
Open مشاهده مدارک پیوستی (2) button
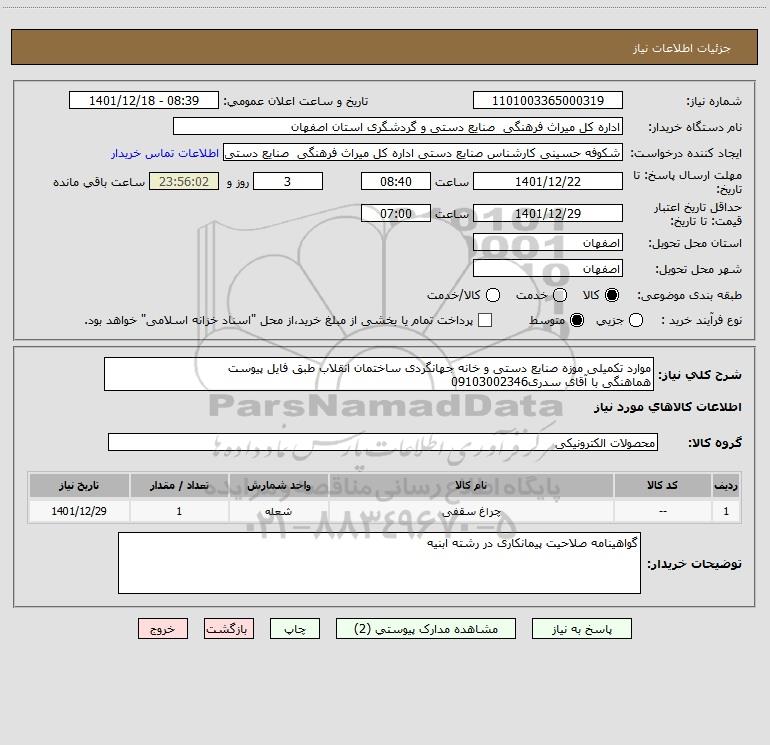tap(426, 629)
